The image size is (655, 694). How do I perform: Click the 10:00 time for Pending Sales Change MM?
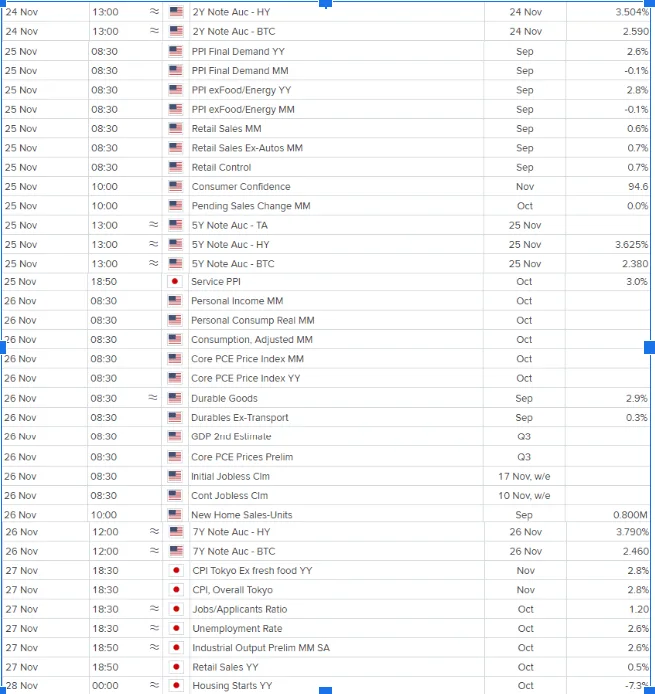point(104,206)
